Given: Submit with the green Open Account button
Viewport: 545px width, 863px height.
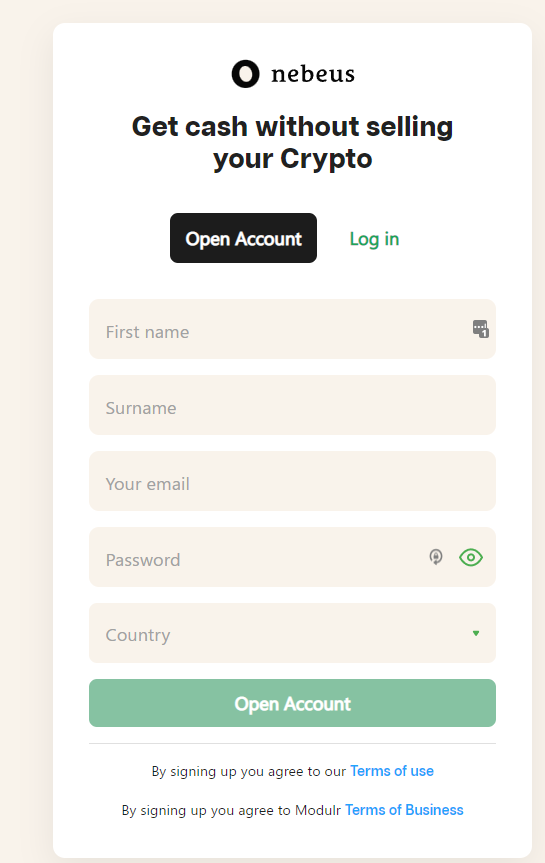Looking at the screenshot, I should click(x=292, y=703).
